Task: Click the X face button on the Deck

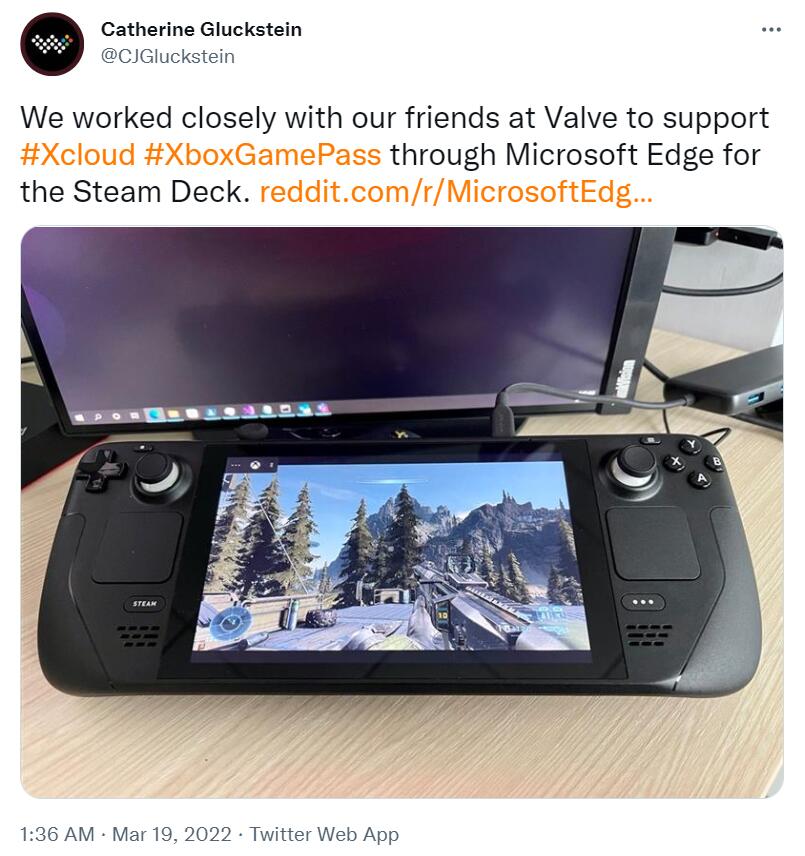Action: (x=675, y=462)
